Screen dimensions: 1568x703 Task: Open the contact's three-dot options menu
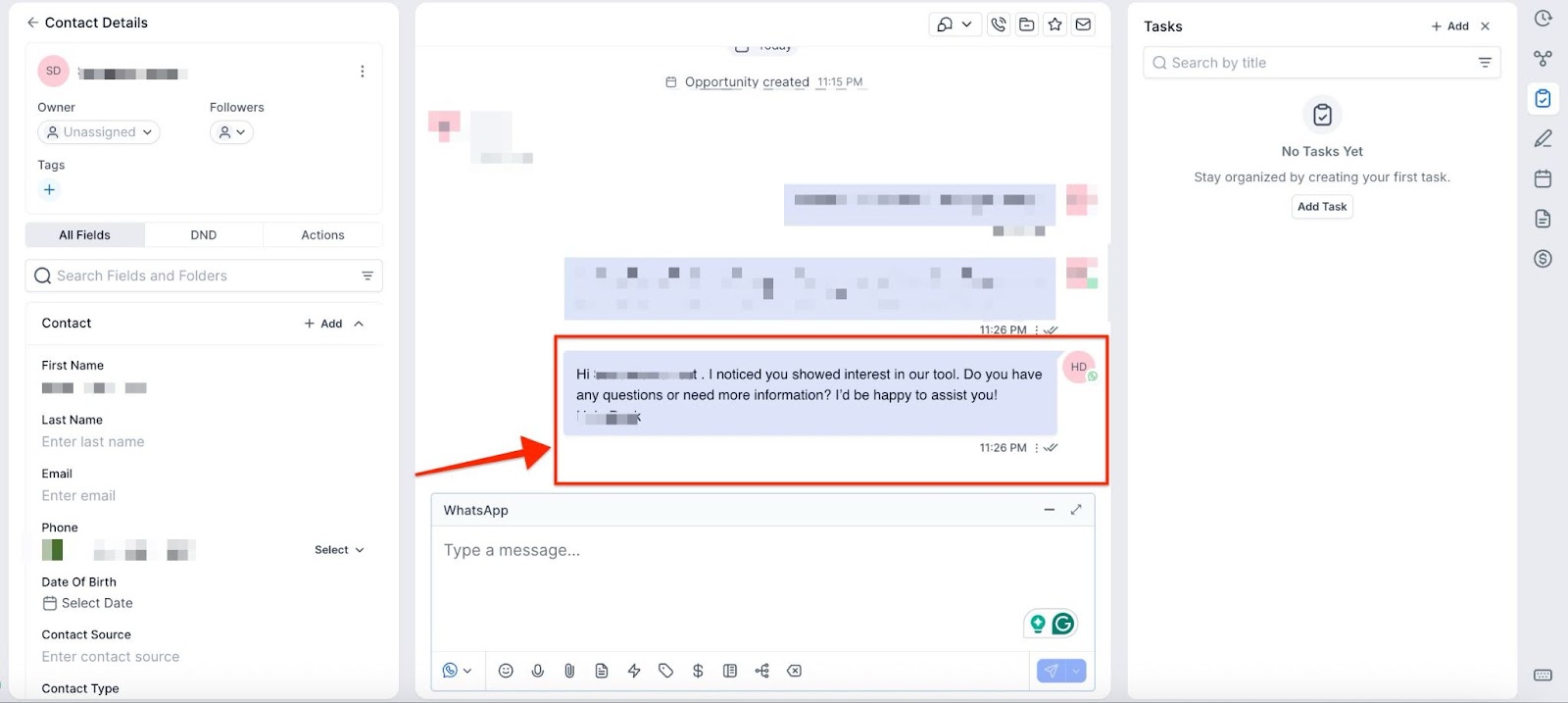tap(362, 72)
